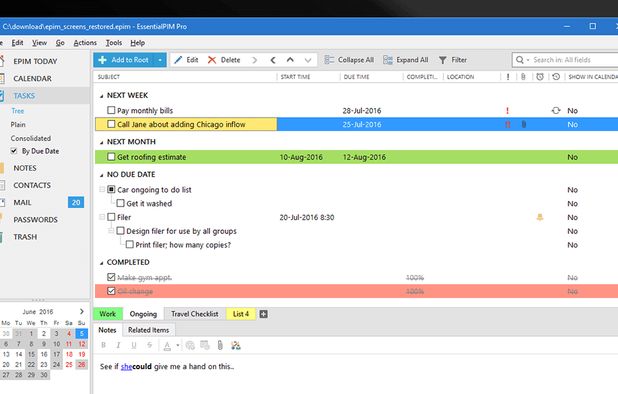Click the move left arrow in toolbar
Image resolution: width=618 pixels, height=394 pixels.
coord(273,60)
